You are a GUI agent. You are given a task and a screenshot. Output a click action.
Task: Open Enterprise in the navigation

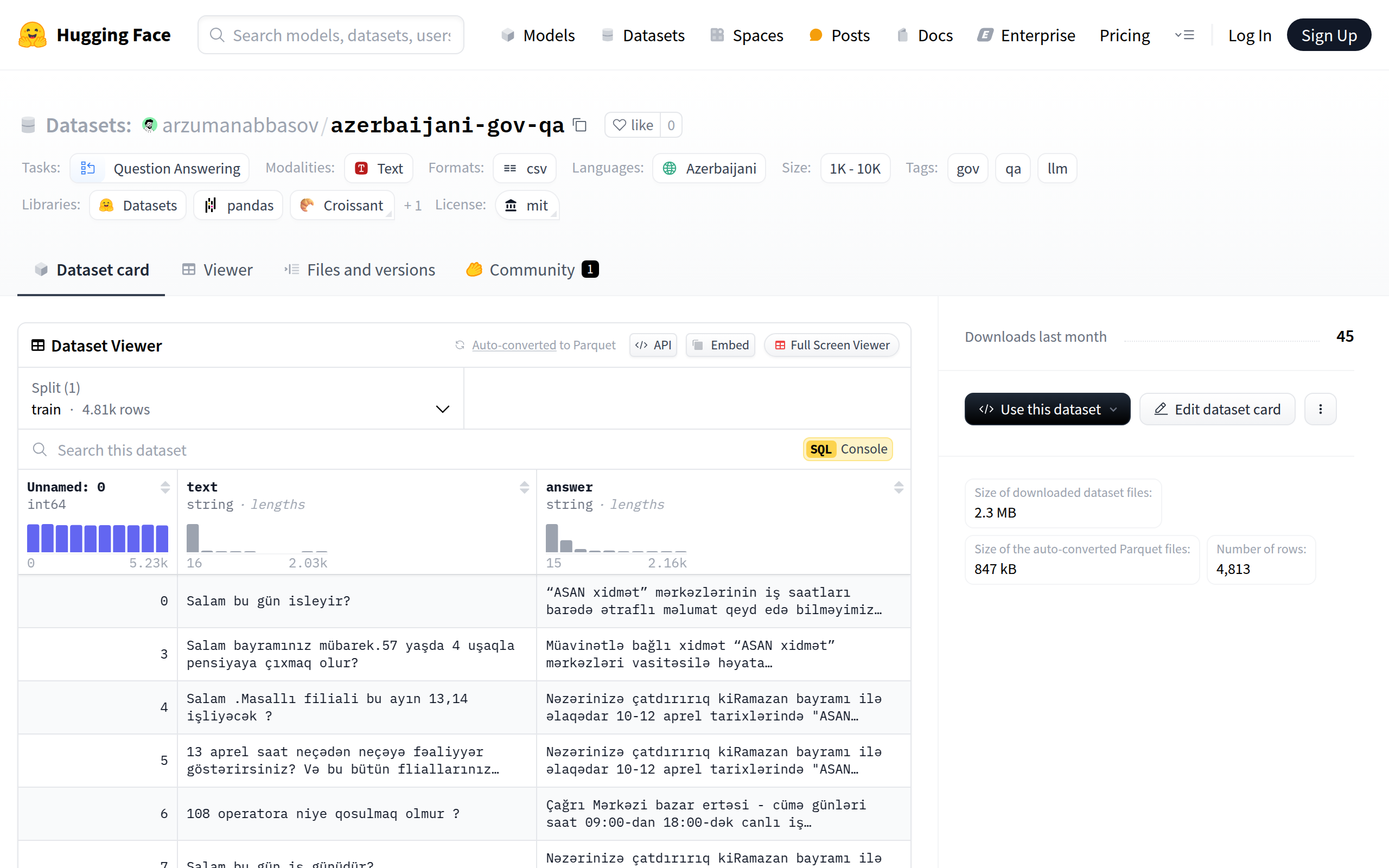coord(1026,35)
